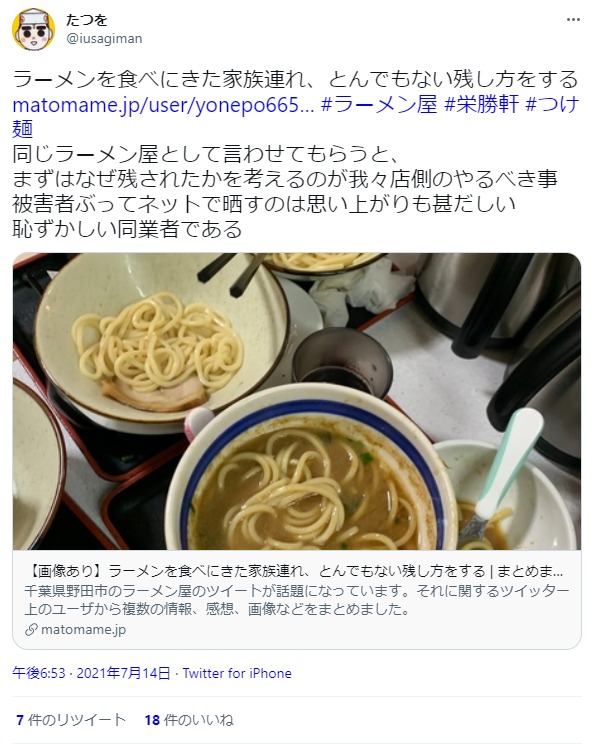Open the 午後6:53 timestamp
This screenshot has height=744, width=594.
tap(39, 673)
